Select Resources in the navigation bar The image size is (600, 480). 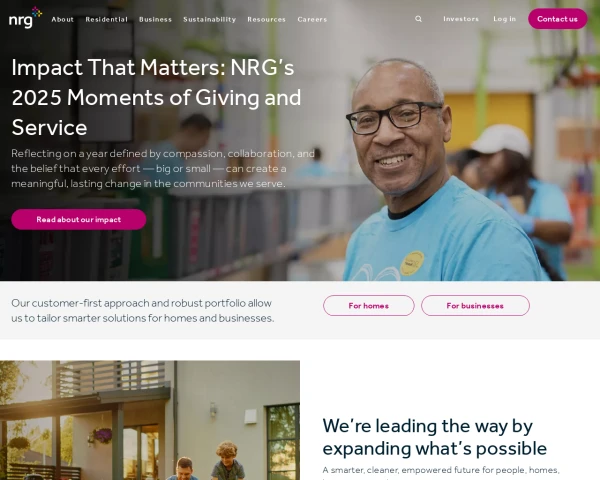click(266, 19)
